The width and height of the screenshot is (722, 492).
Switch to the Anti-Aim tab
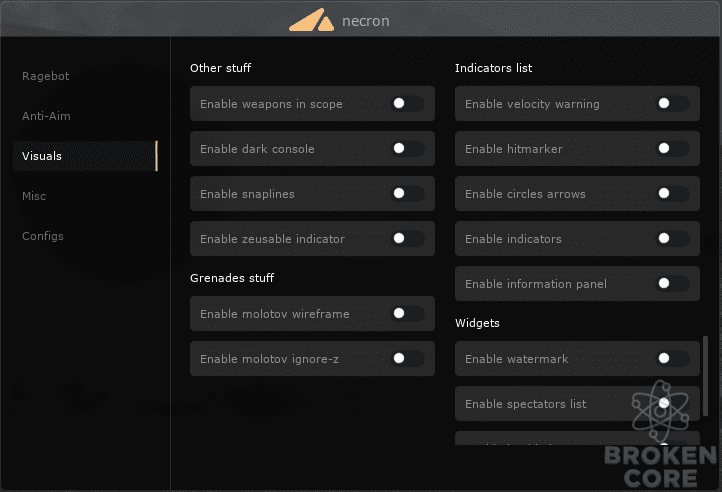tap(46, 116)
